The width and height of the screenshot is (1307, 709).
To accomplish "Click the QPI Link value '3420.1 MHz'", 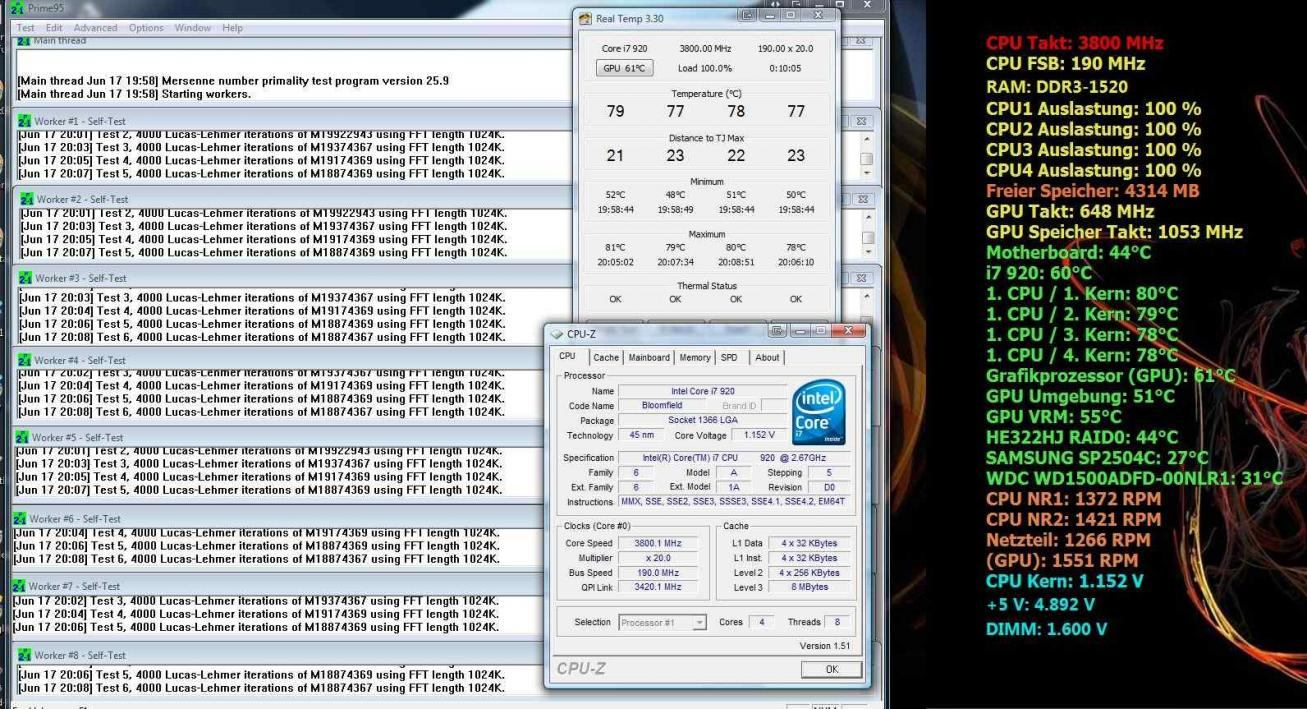I will tap(657, 587).
